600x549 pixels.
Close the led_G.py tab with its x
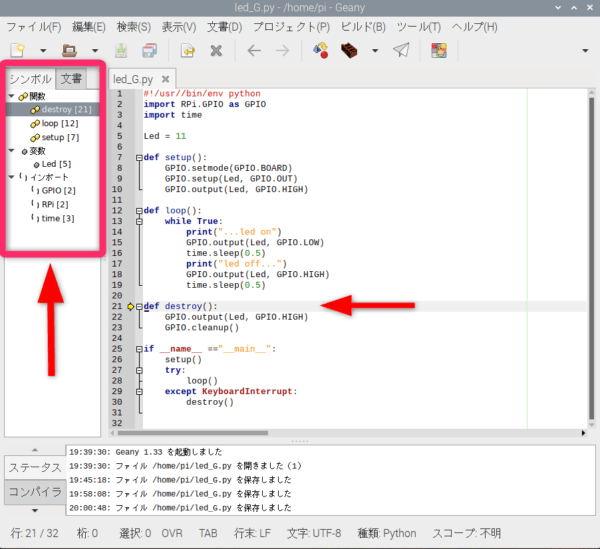(x=165, y=79)
